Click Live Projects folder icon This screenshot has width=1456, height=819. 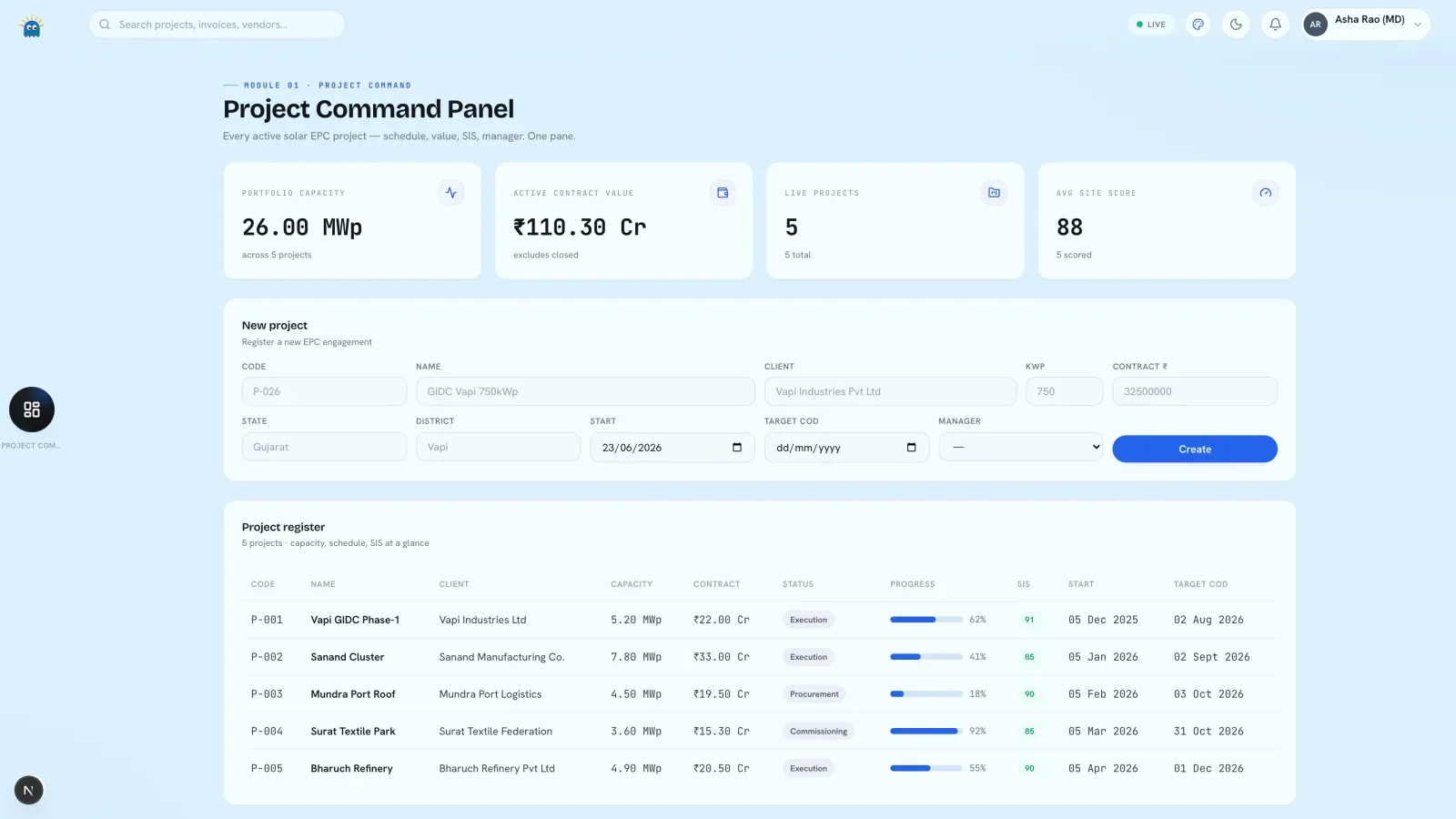coord(994,193)
